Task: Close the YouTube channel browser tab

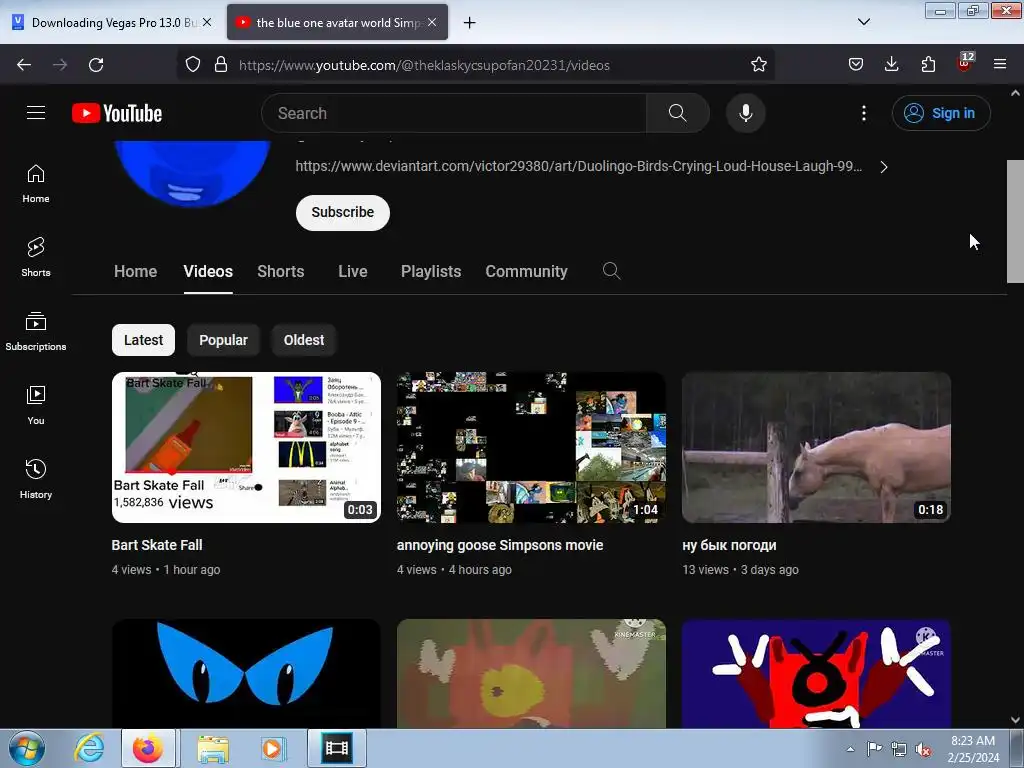Action: click(x=432, y=22)
